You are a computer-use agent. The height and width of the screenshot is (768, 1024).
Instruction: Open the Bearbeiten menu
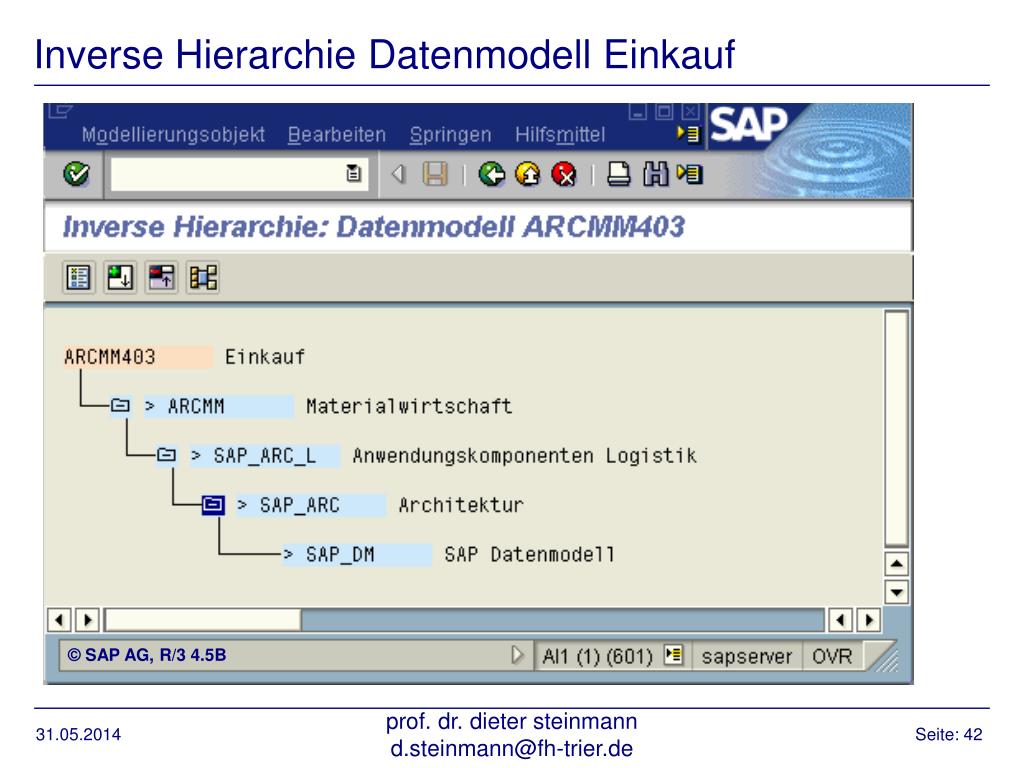337,135
